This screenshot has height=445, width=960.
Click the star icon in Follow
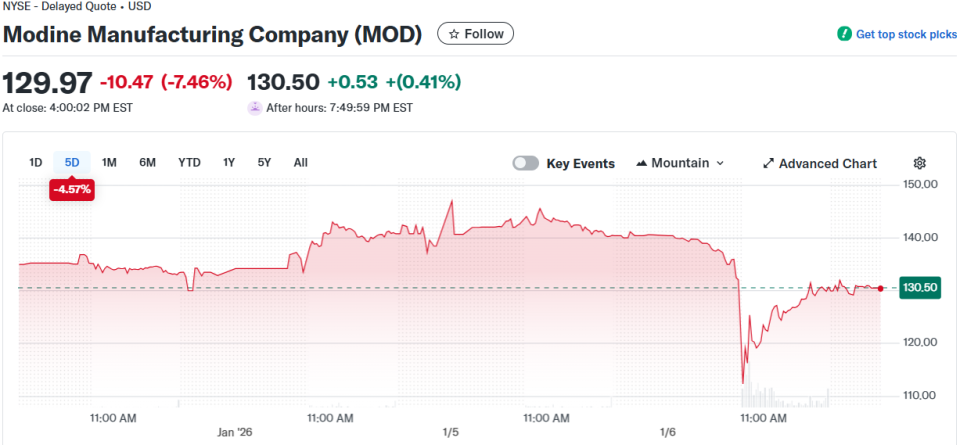454,34
